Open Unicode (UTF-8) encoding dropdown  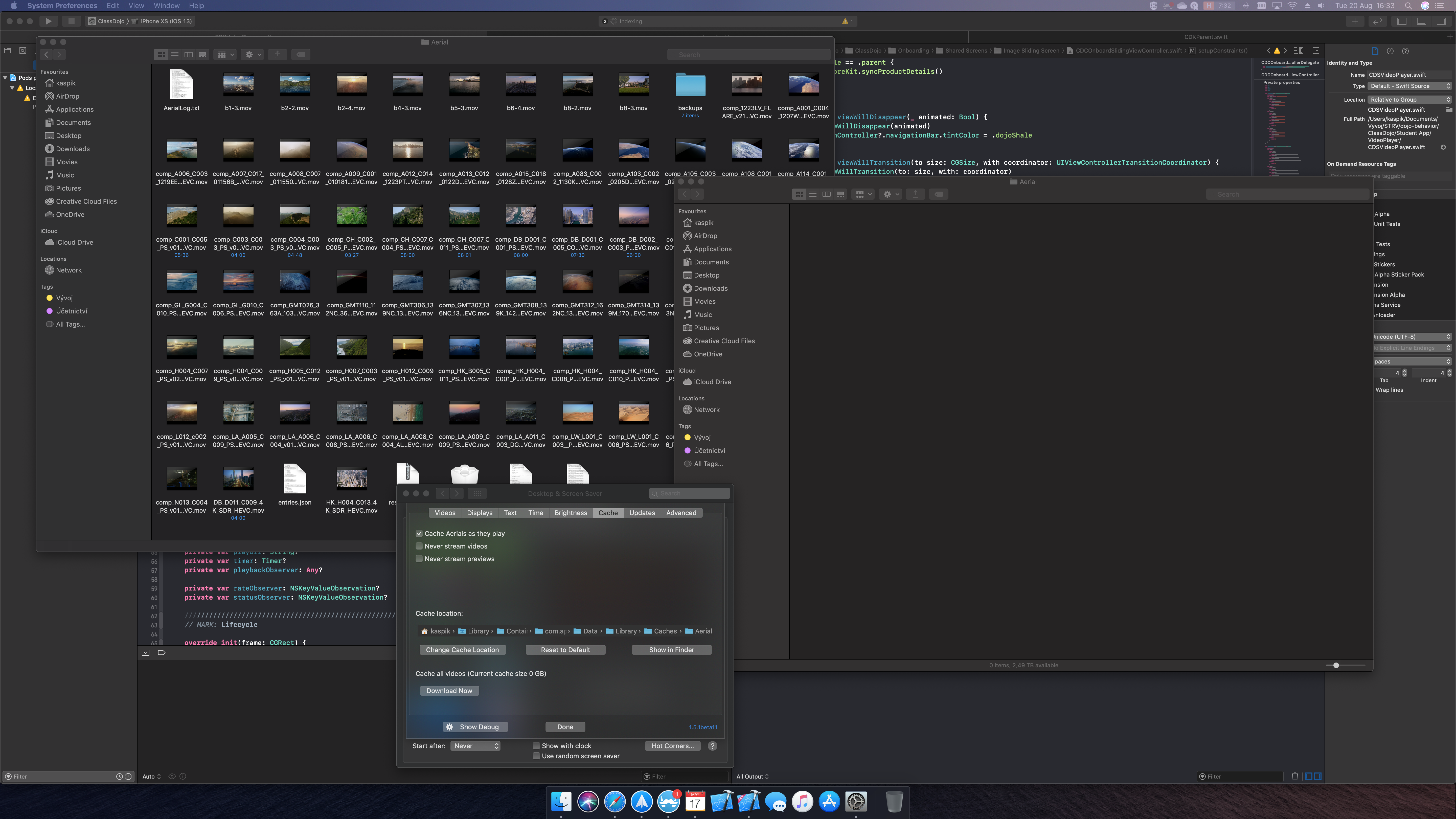(1412, 337)
